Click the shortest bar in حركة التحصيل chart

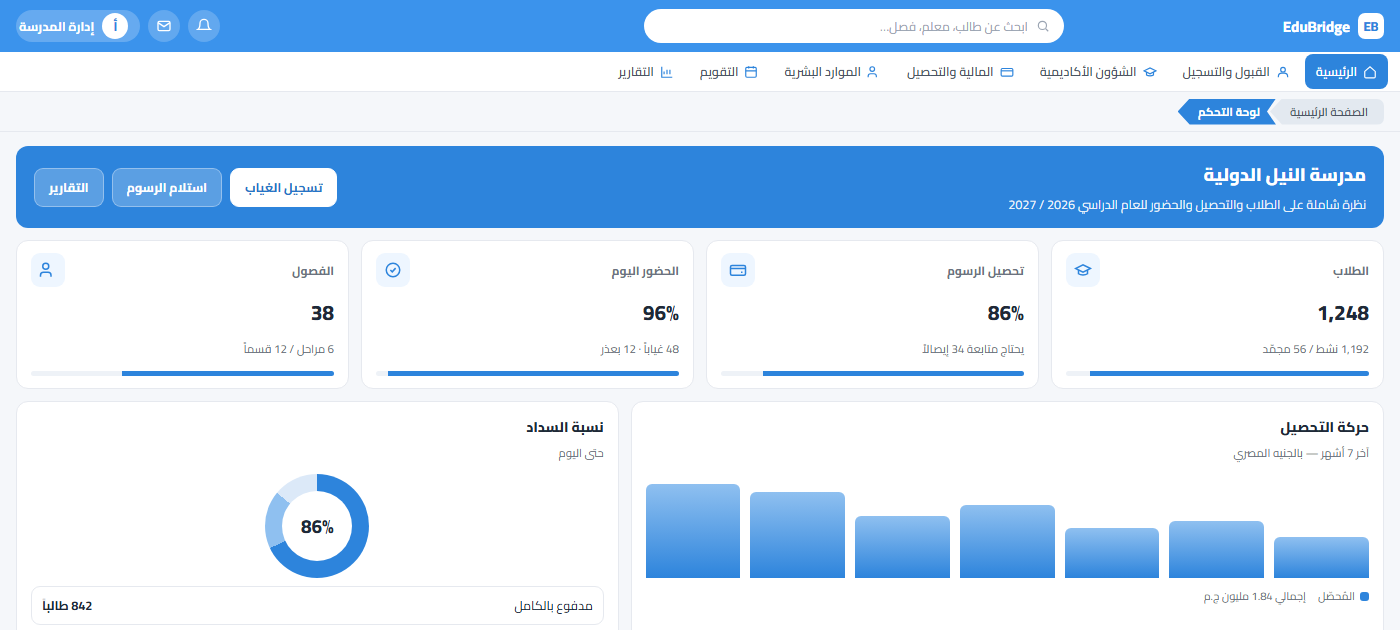tap(1321, 557)
